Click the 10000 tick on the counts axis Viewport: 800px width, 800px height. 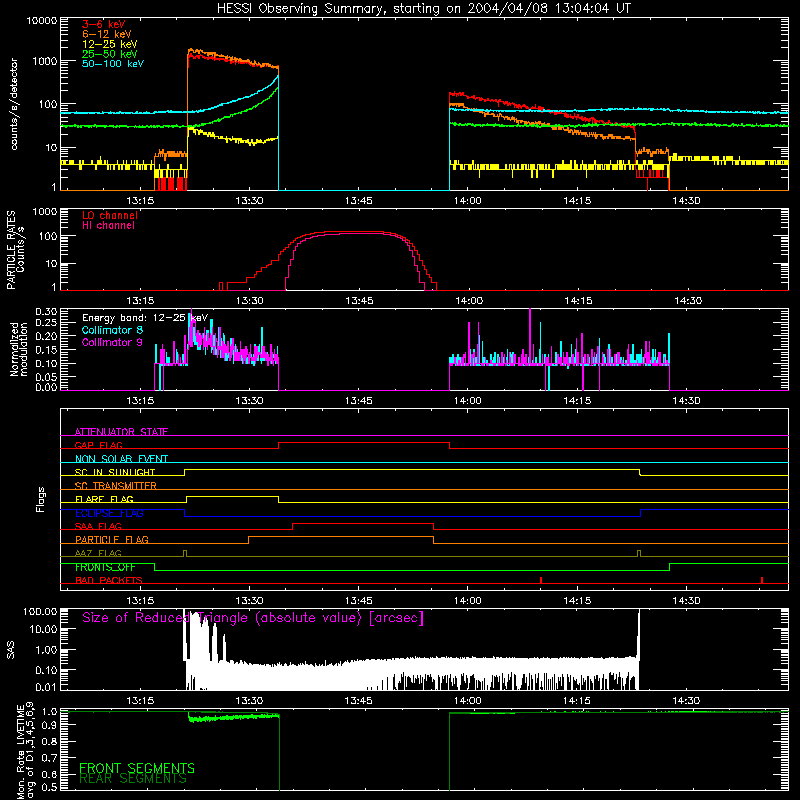42,21
